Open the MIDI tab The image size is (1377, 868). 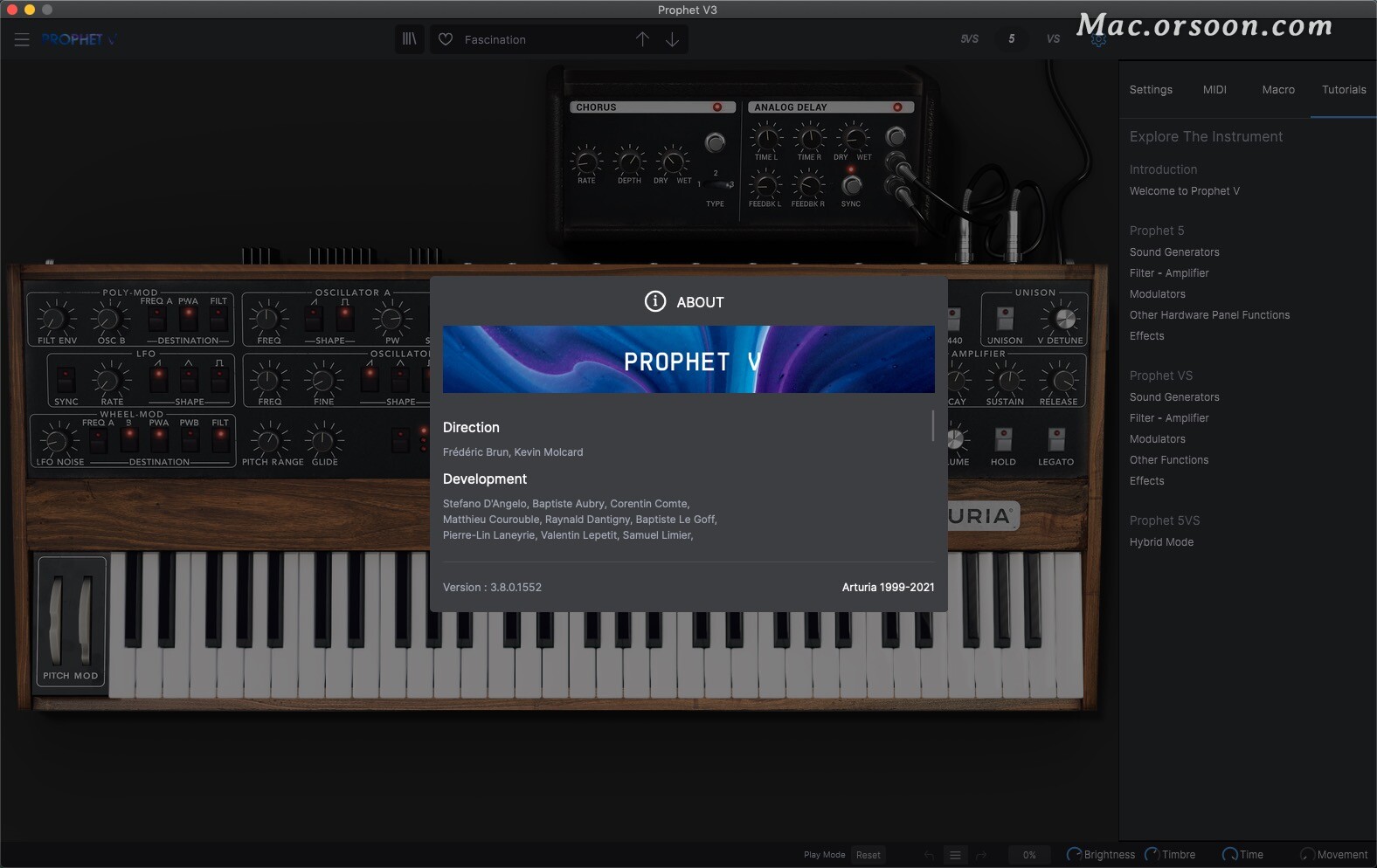[1214, 90]
